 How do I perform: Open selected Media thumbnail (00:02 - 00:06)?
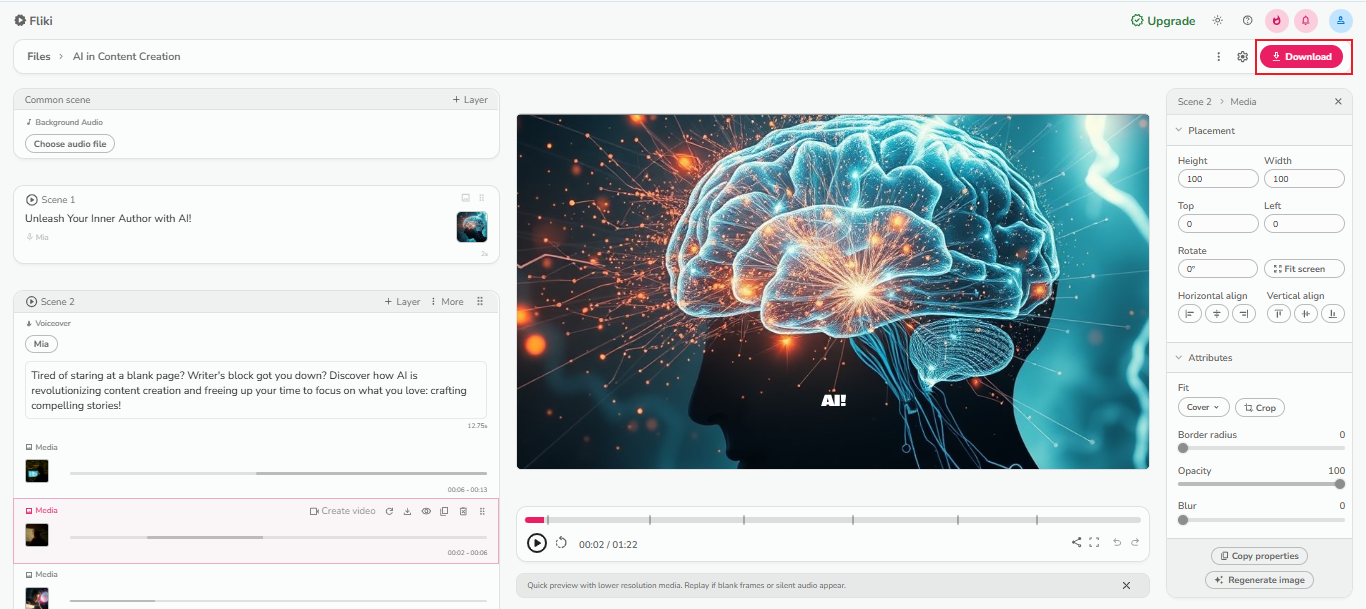click(37, 535)
